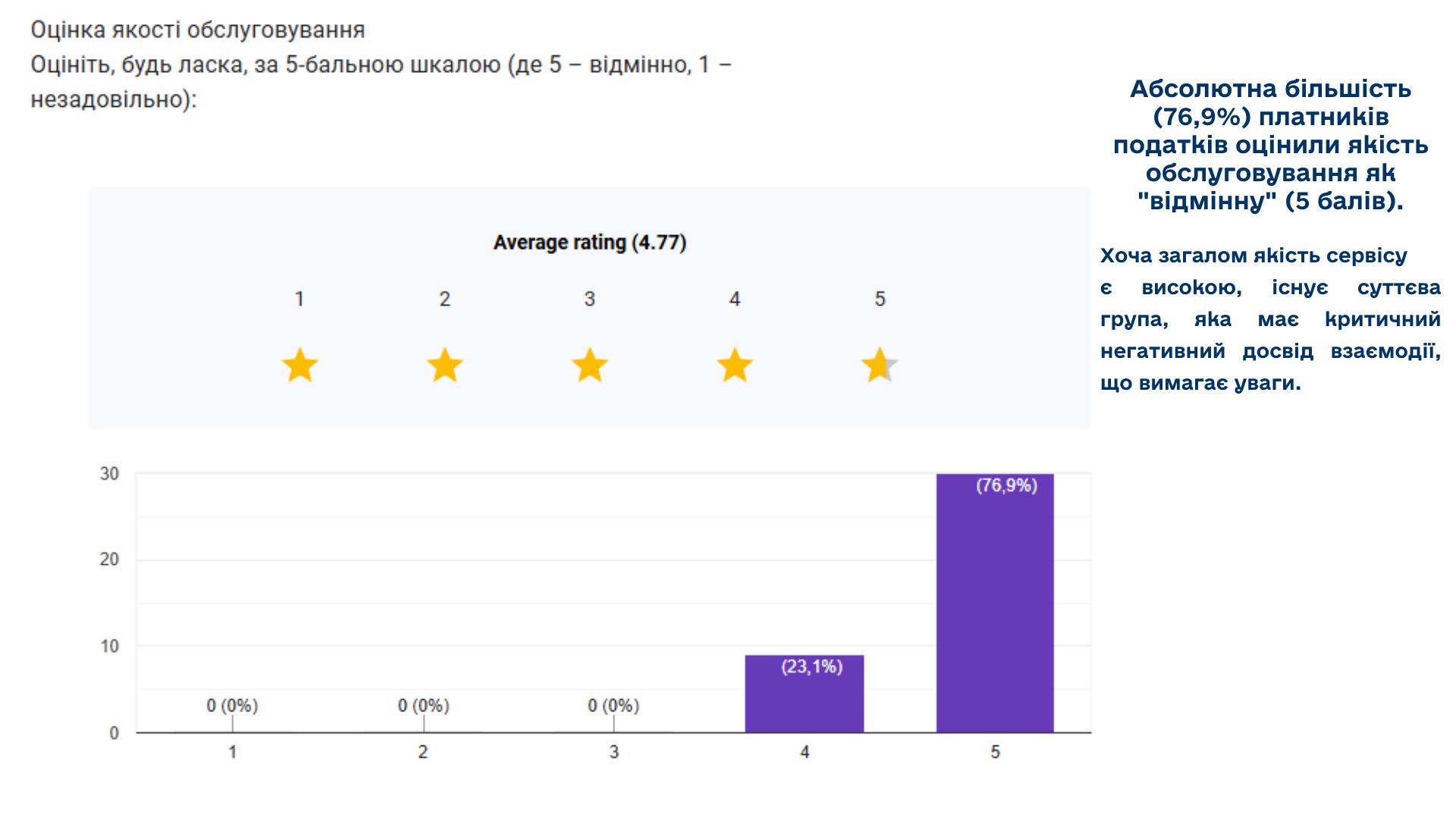Click the half-filled fifth star
The height and width of the screenshot is (819, 1456).
(880, 366)
